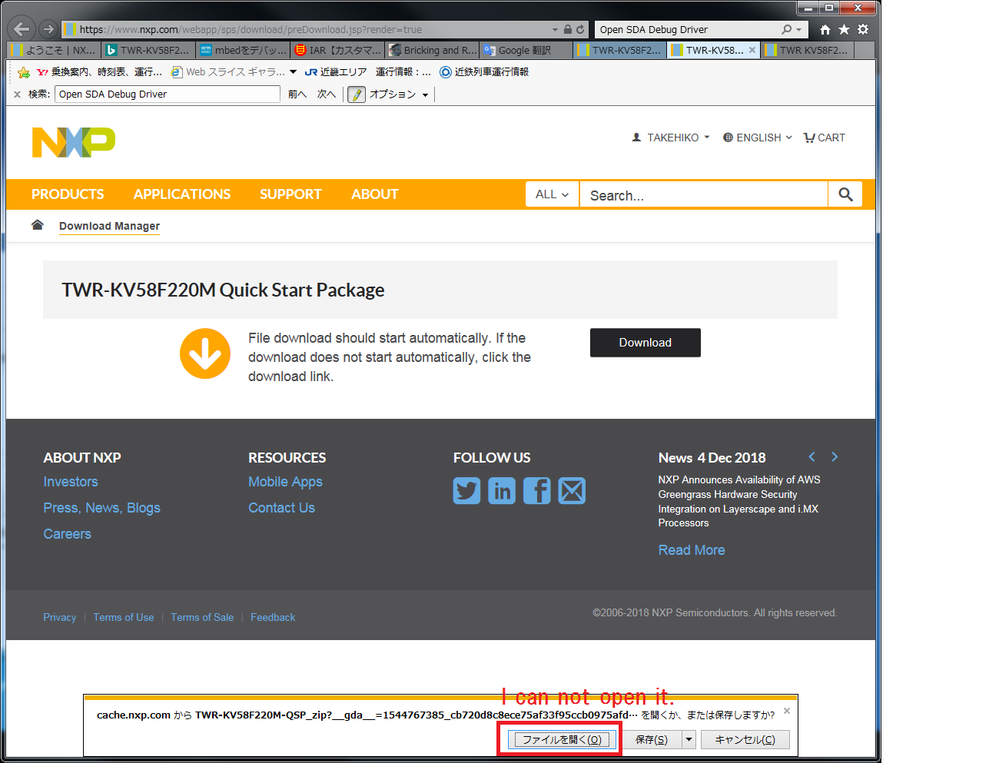999x763 pixels.
Task: Click the browser Home icon
Action: 825,29
